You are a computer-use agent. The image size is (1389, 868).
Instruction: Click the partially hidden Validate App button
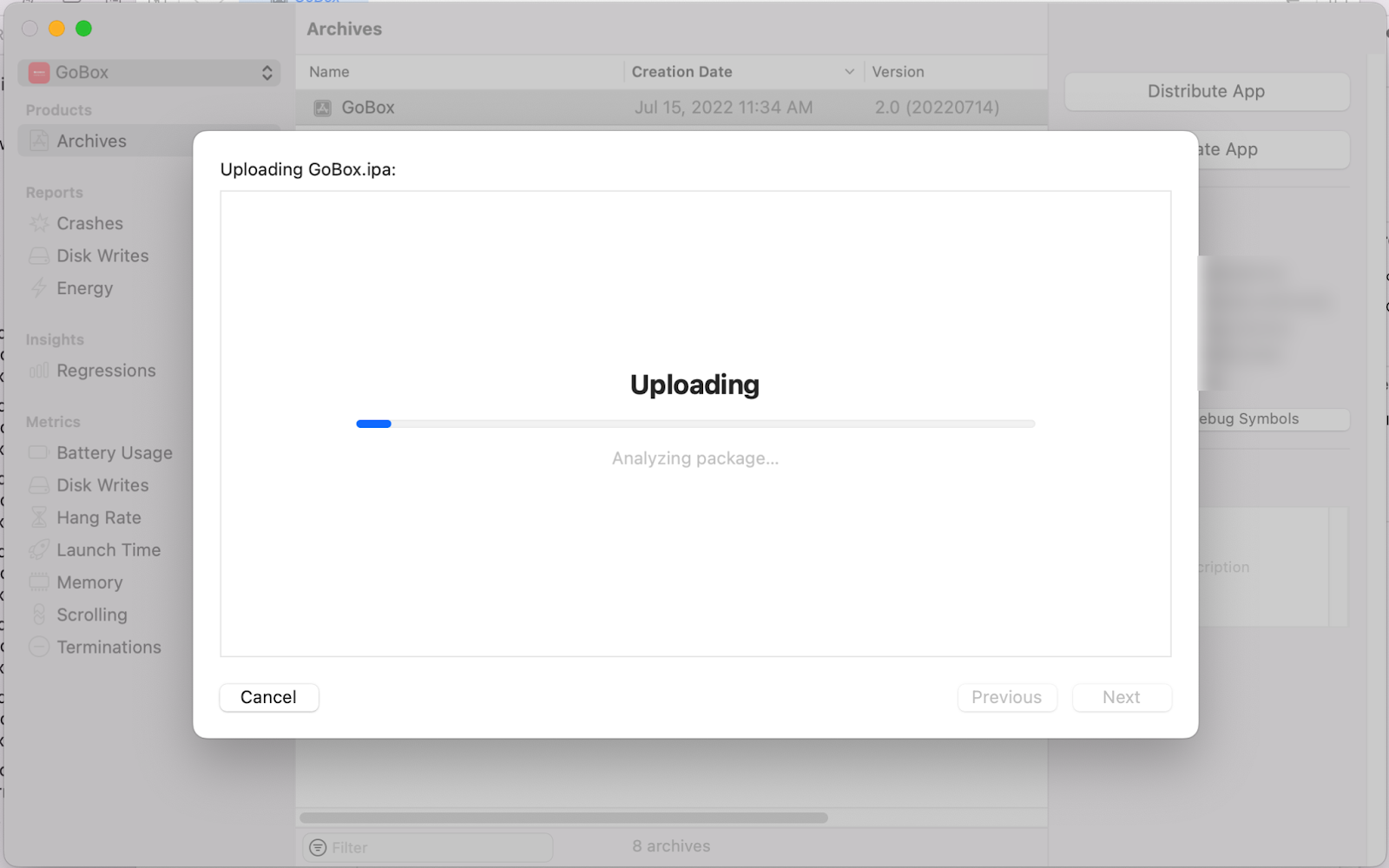click(1274, 149)
